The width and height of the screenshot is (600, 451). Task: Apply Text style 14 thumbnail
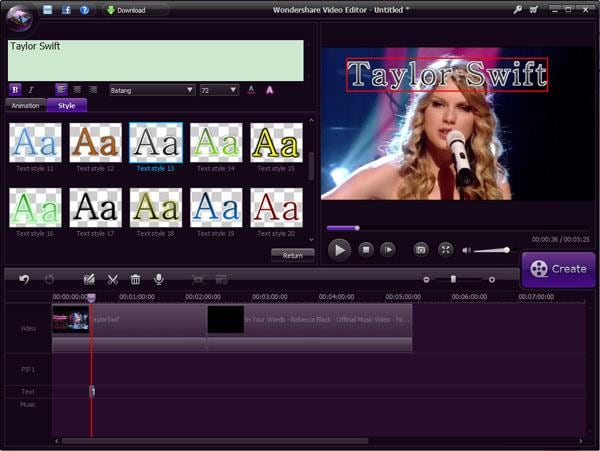[x=216, y=143]
